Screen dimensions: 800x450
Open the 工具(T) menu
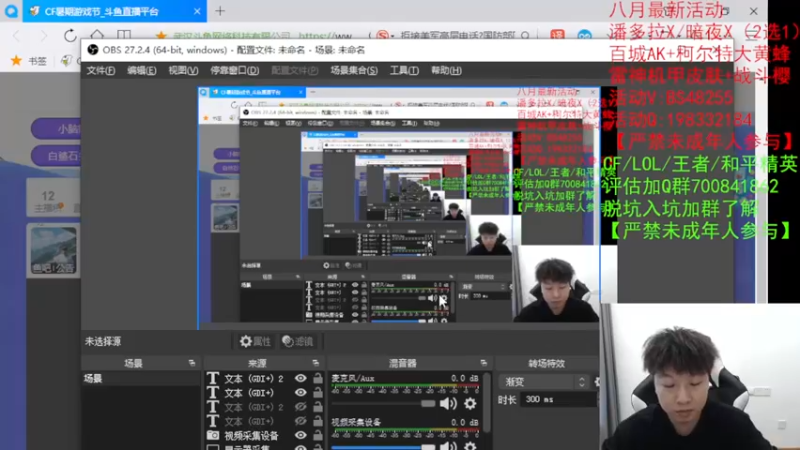tap(404, 70)
